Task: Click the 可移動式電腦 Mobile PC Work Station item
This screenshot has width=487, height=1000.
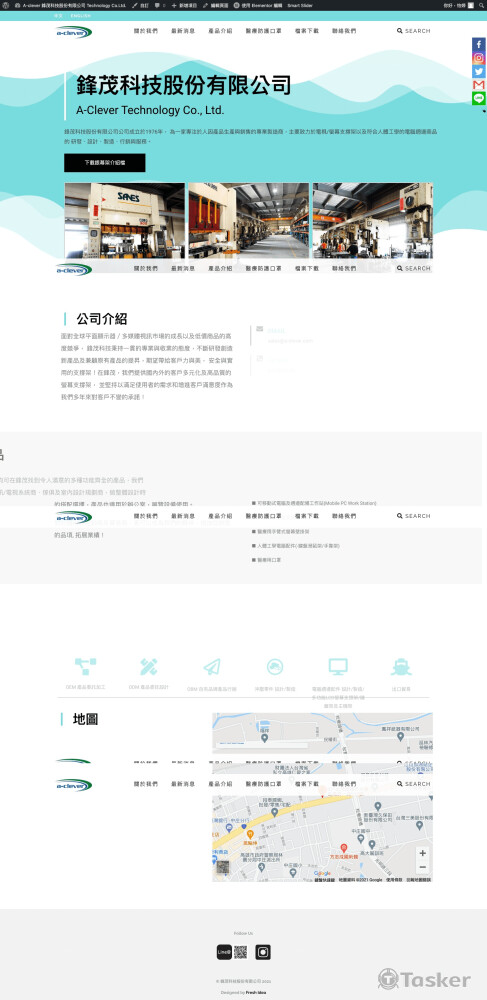Action: coord(315,503)
